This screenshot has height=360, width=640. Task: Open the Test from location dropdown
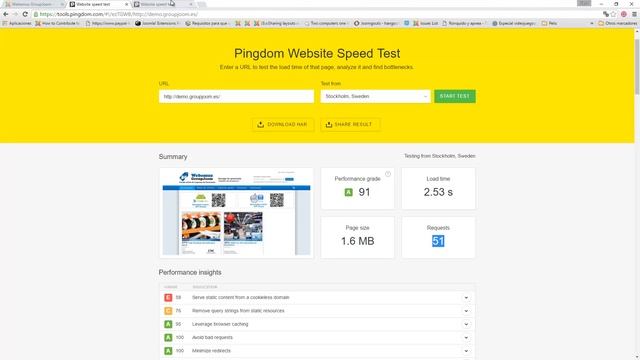pyautogui.click(x=376, y=96)
